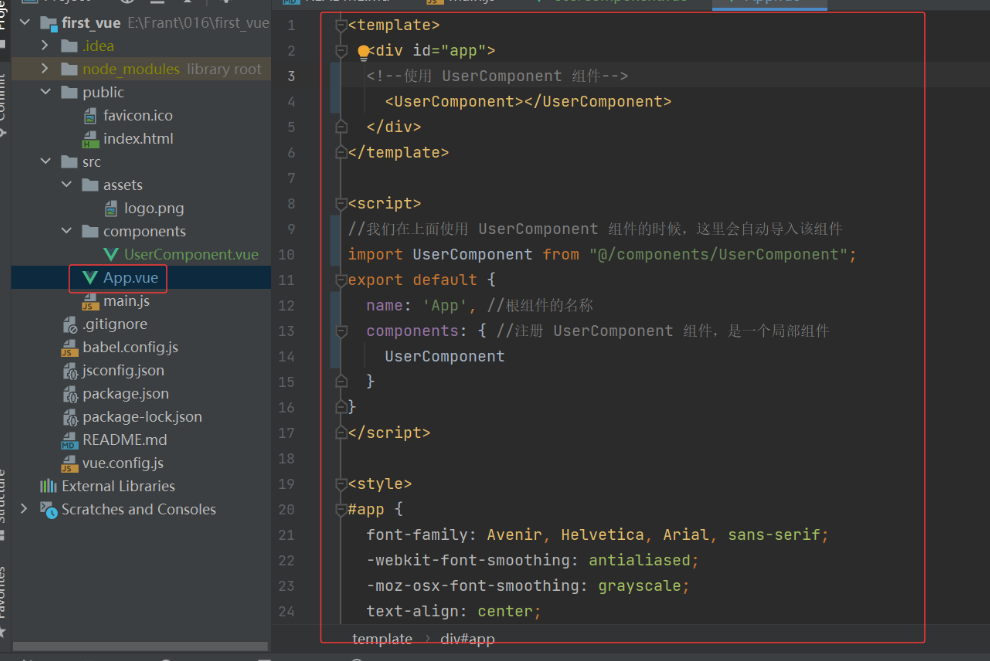990x661 pixels.
Task: Collapse the src folder chevron
Action: click(45, 161)
